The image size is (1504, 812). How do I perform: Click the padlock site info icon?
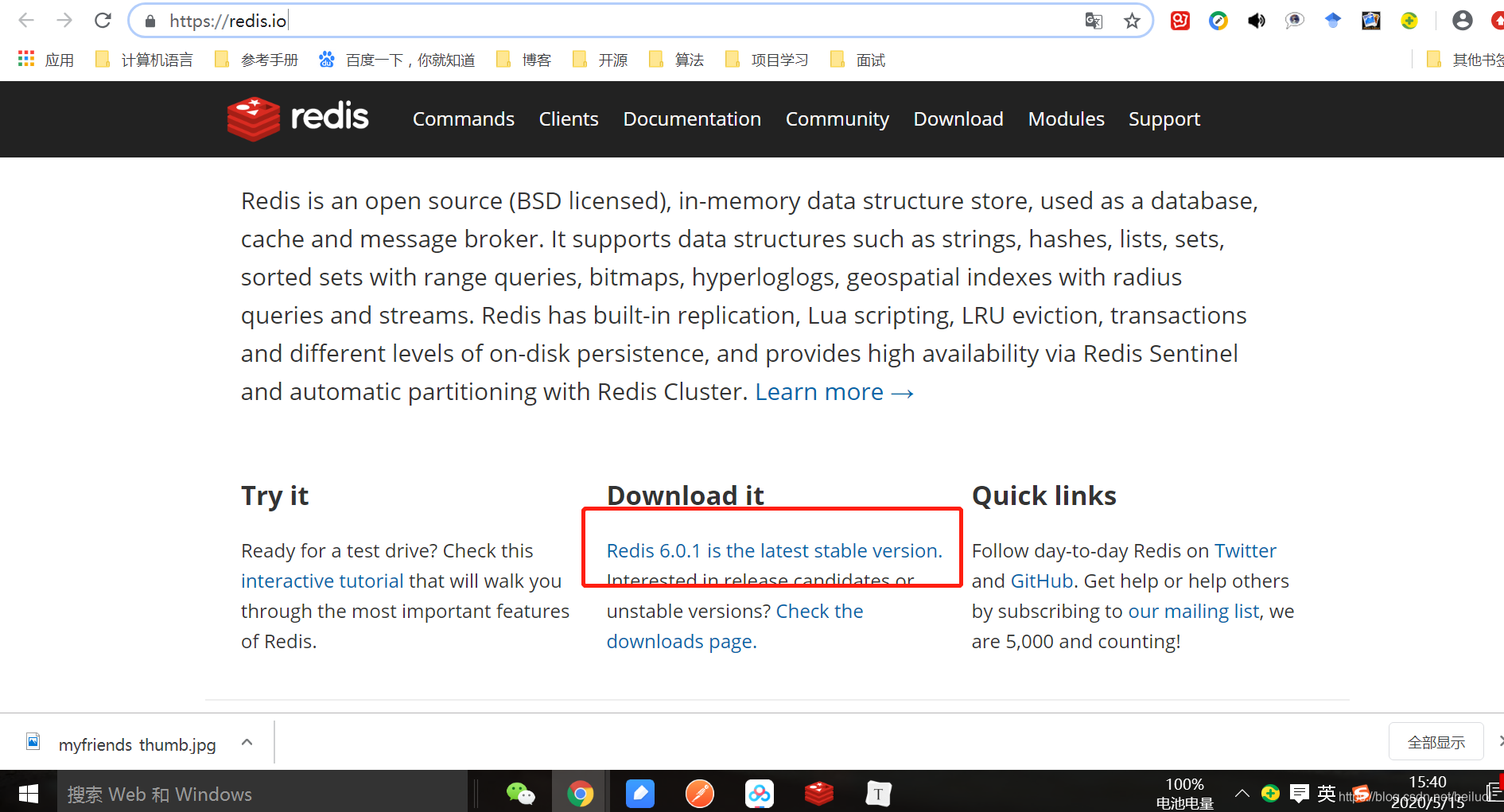coord(150,21)
